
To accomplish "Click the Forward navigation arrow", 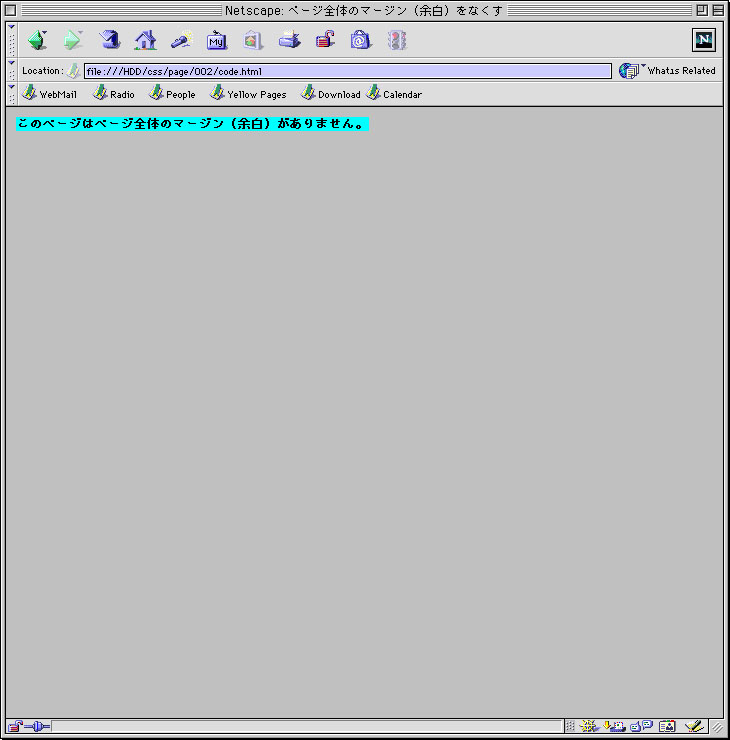I will 73,40.
